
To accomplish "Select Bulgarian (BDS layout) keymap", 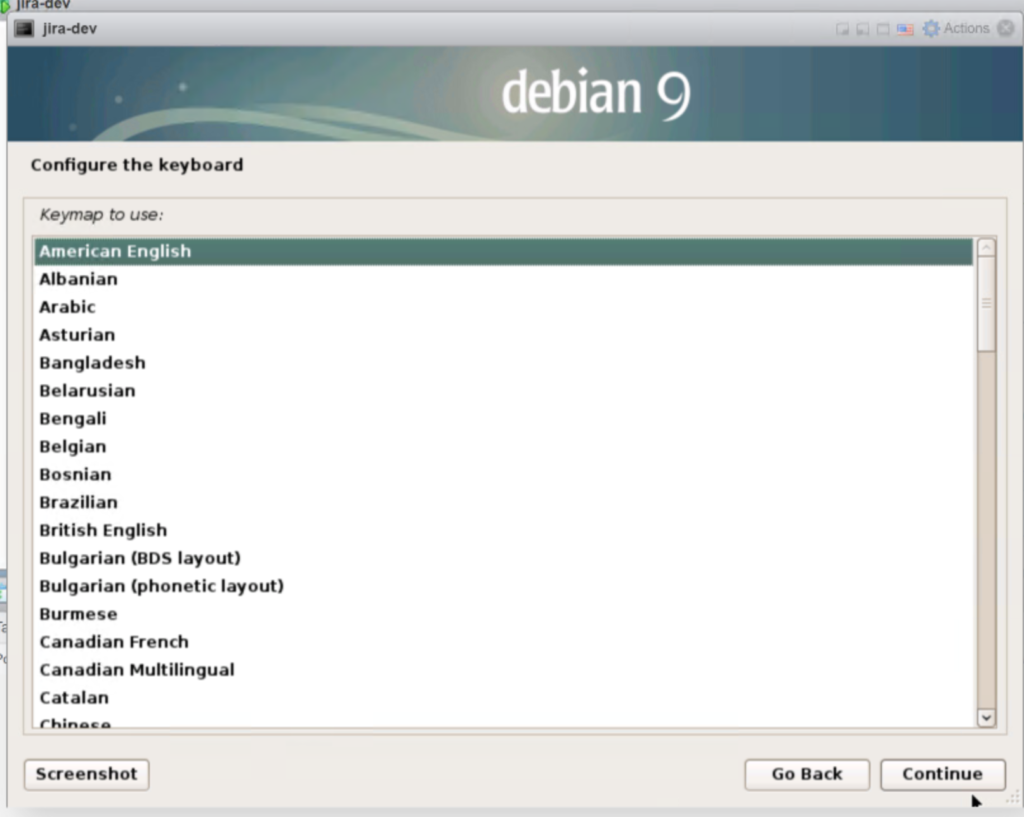I will (x=504, y=558).
